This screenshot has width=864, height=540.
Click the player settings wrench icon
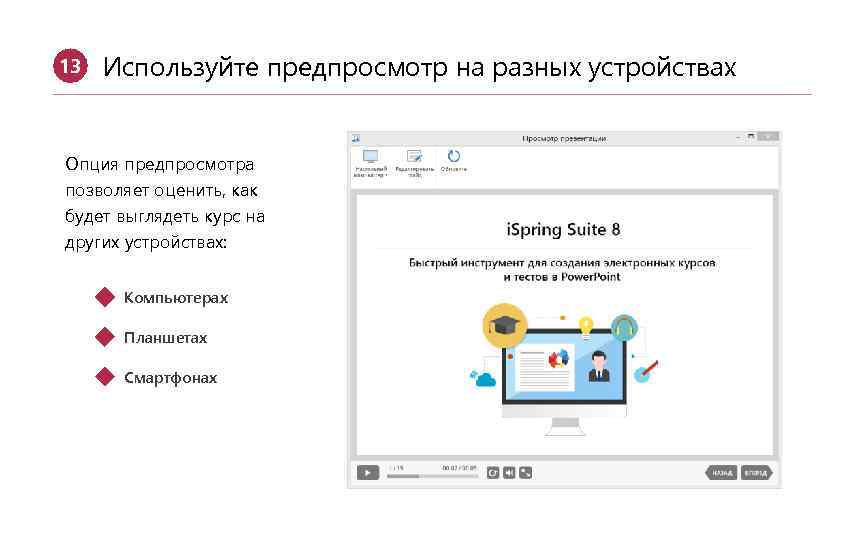coord(526,473)
